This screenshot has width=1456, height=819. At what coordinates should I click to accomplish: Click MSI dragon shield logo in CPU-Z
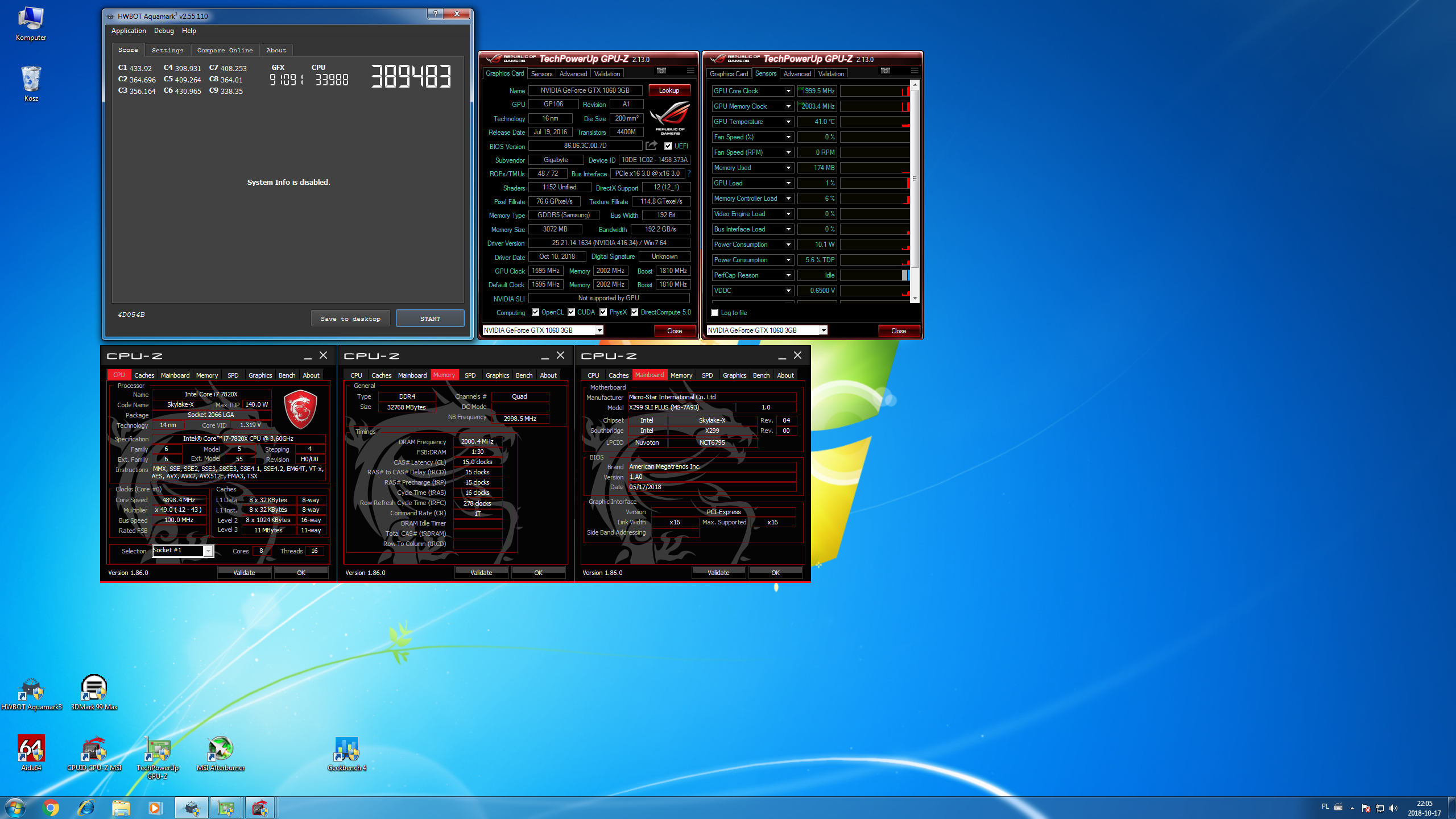[300, 409]
